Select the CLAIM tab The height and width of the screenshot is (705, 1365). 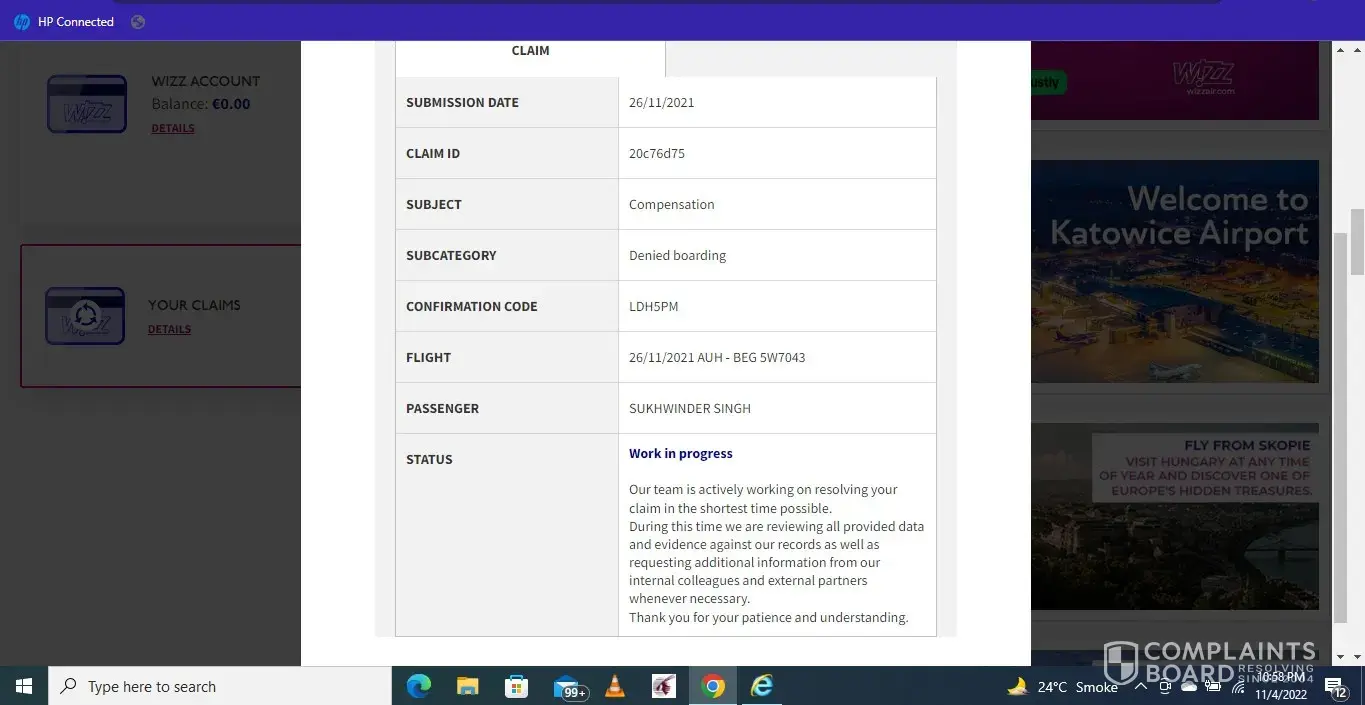pyautogui.click(x=530, y=52)
